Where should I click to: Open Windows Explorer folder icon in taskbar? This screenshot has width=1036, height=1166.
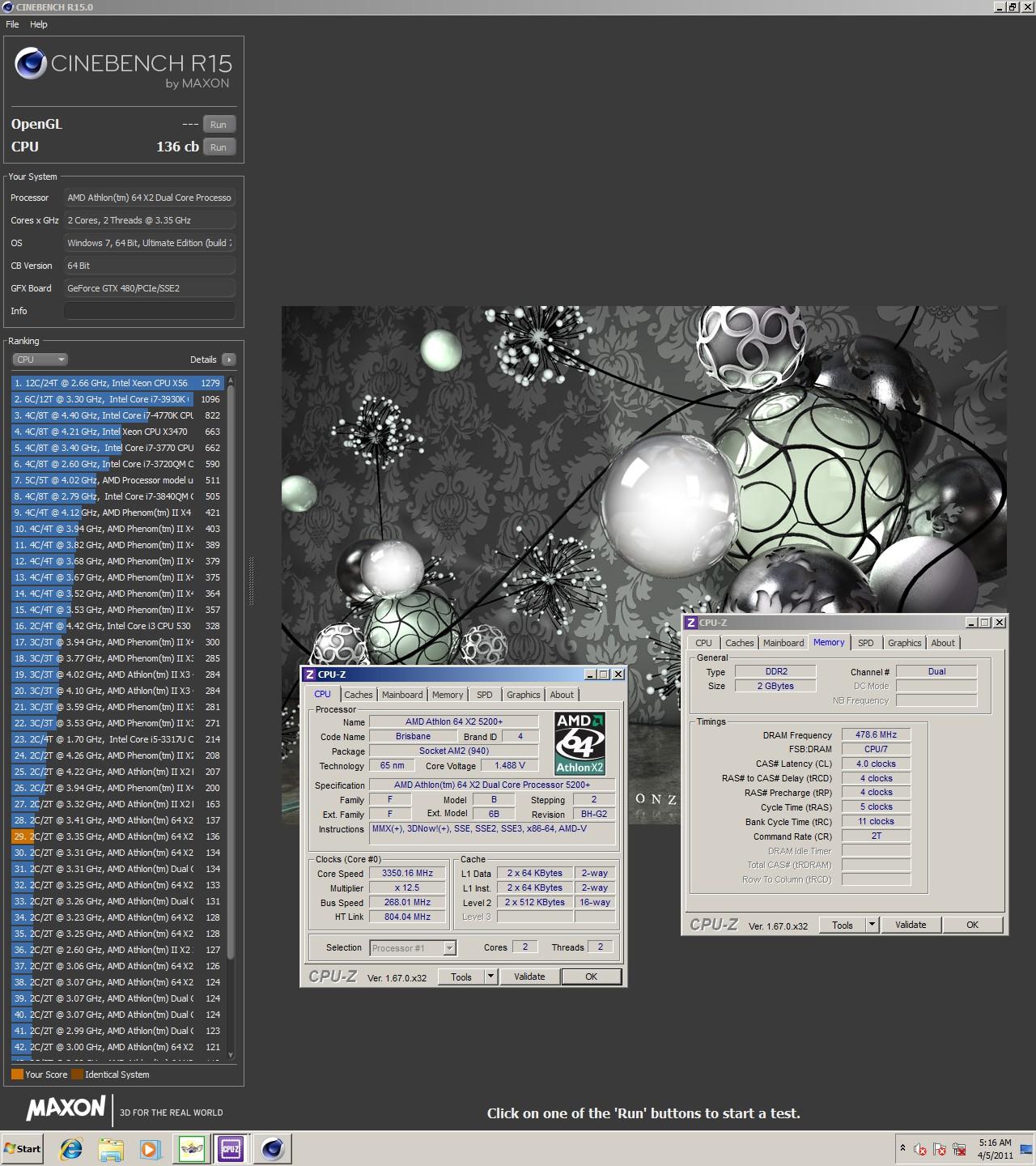point(111,1148)
